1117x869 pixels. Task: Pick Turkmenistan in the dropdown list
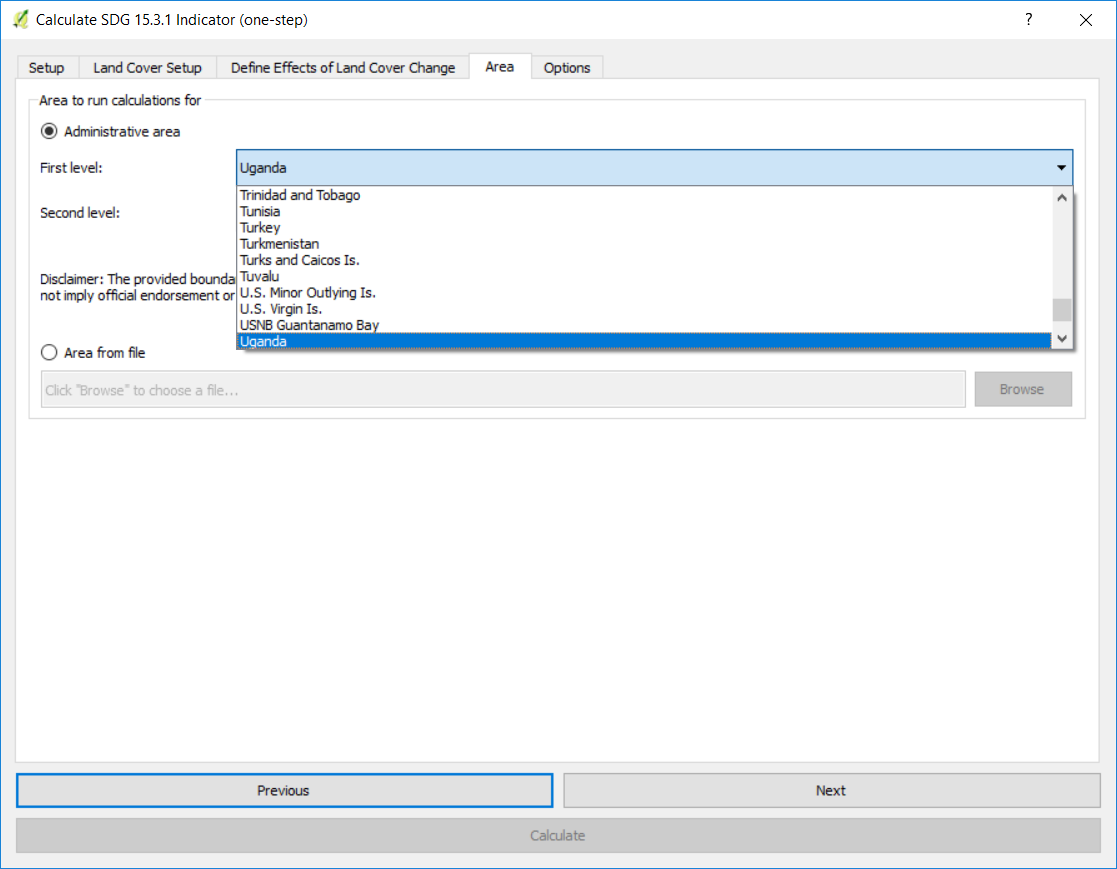(x=279, y=244)
